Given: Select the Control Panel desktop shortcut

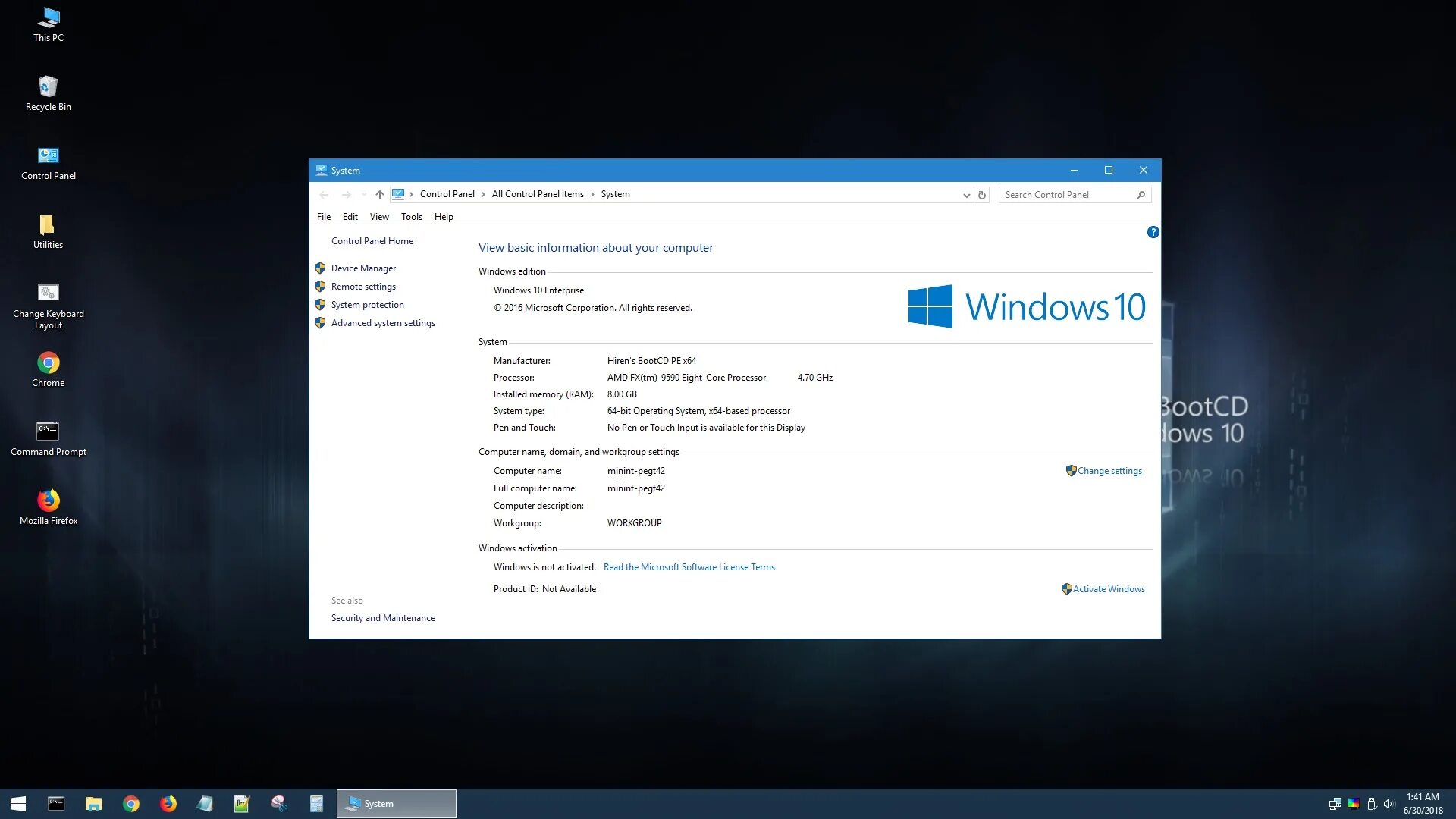Looking at the screenshot, I should 48,163.
